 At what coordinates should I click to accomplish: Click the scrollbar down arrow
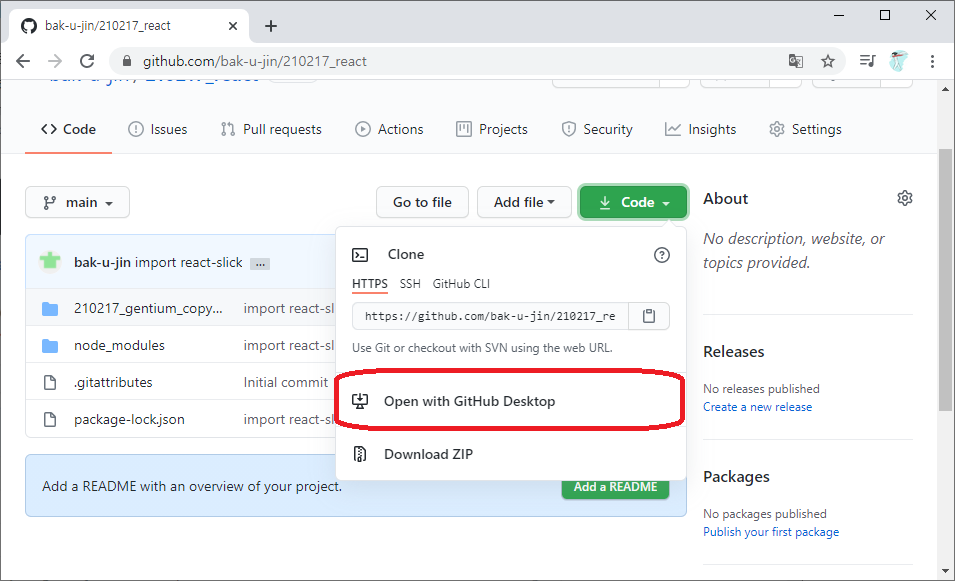pyautogui.click(x=945, y=571)
